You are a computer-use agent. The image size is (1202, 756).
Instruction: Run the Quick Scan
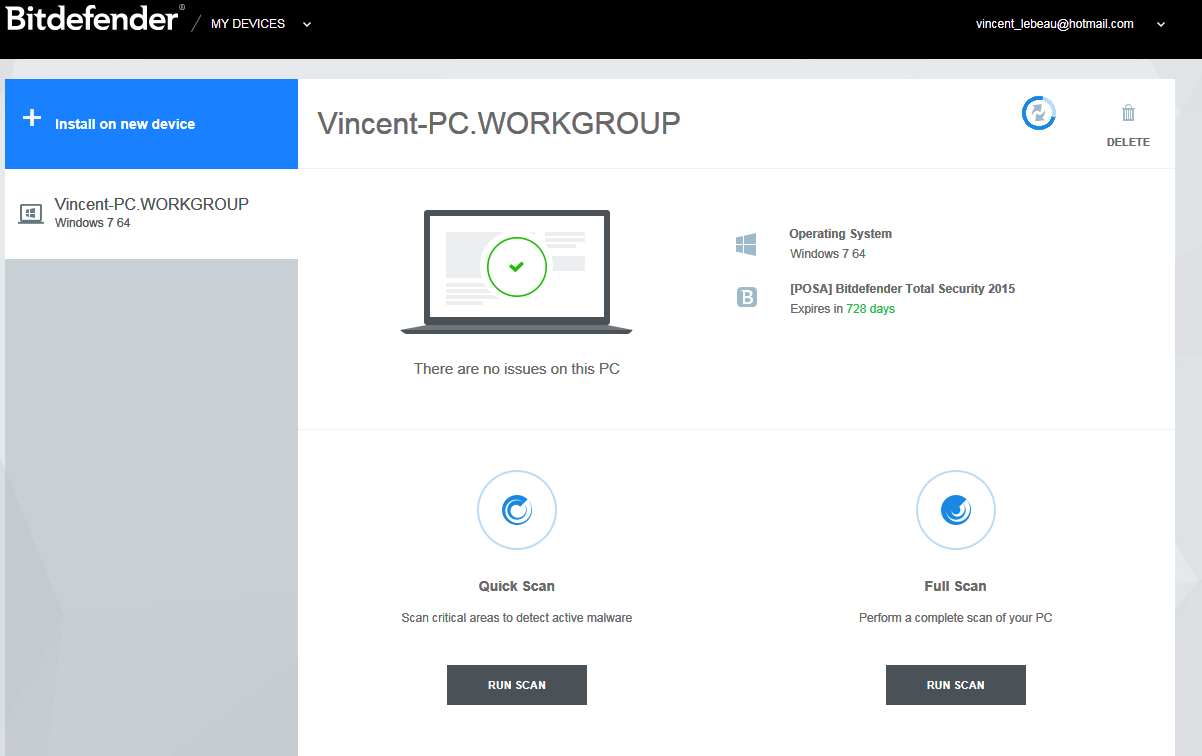point(517,685)
